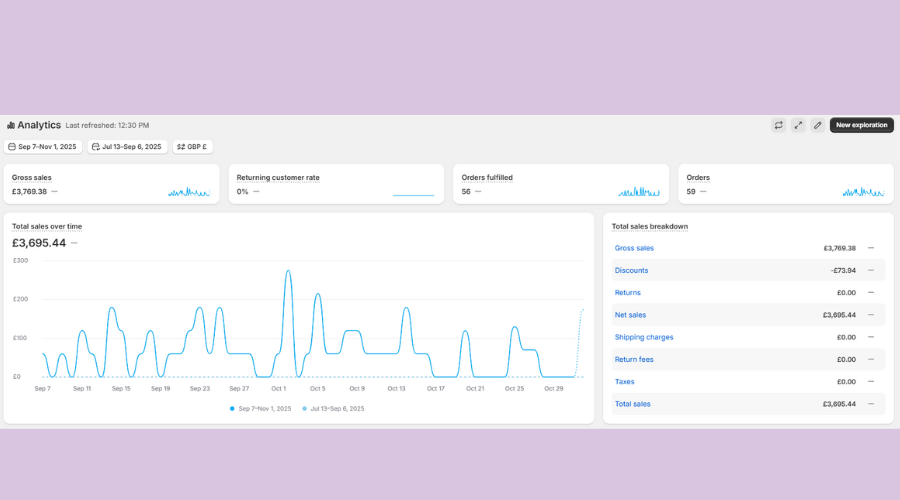Open the GBP £ currency selector
The height and width of the screenshot is (500, 900).
[x=192, y=147]
